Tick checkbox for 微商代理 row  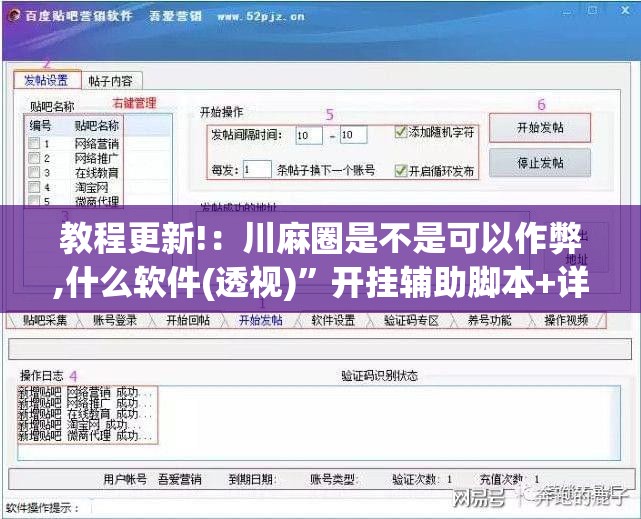pyautogui.click(x=34, y=201)
